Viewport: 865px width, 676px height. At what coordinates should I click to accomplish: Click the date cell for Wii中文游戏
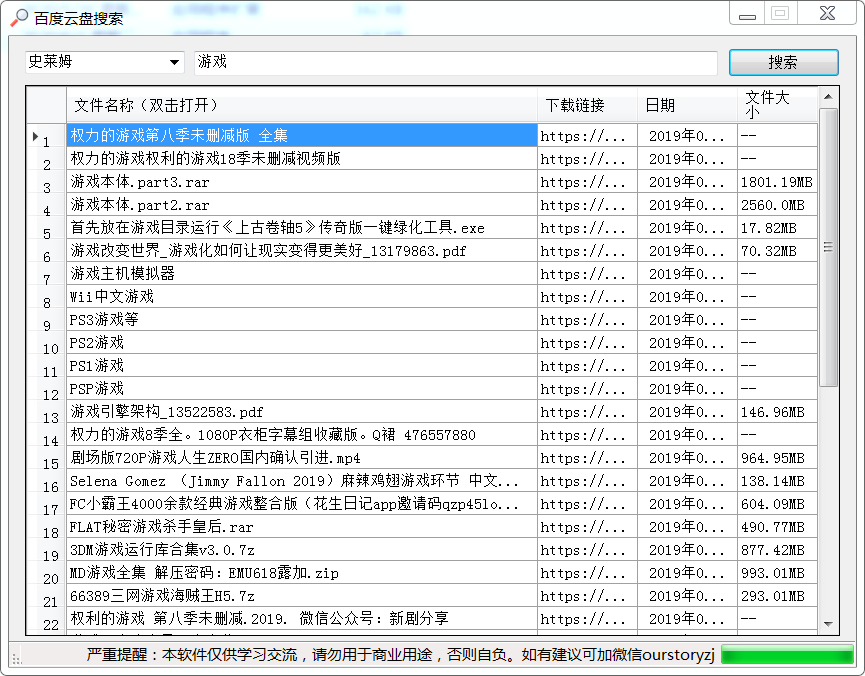[687, 296]
